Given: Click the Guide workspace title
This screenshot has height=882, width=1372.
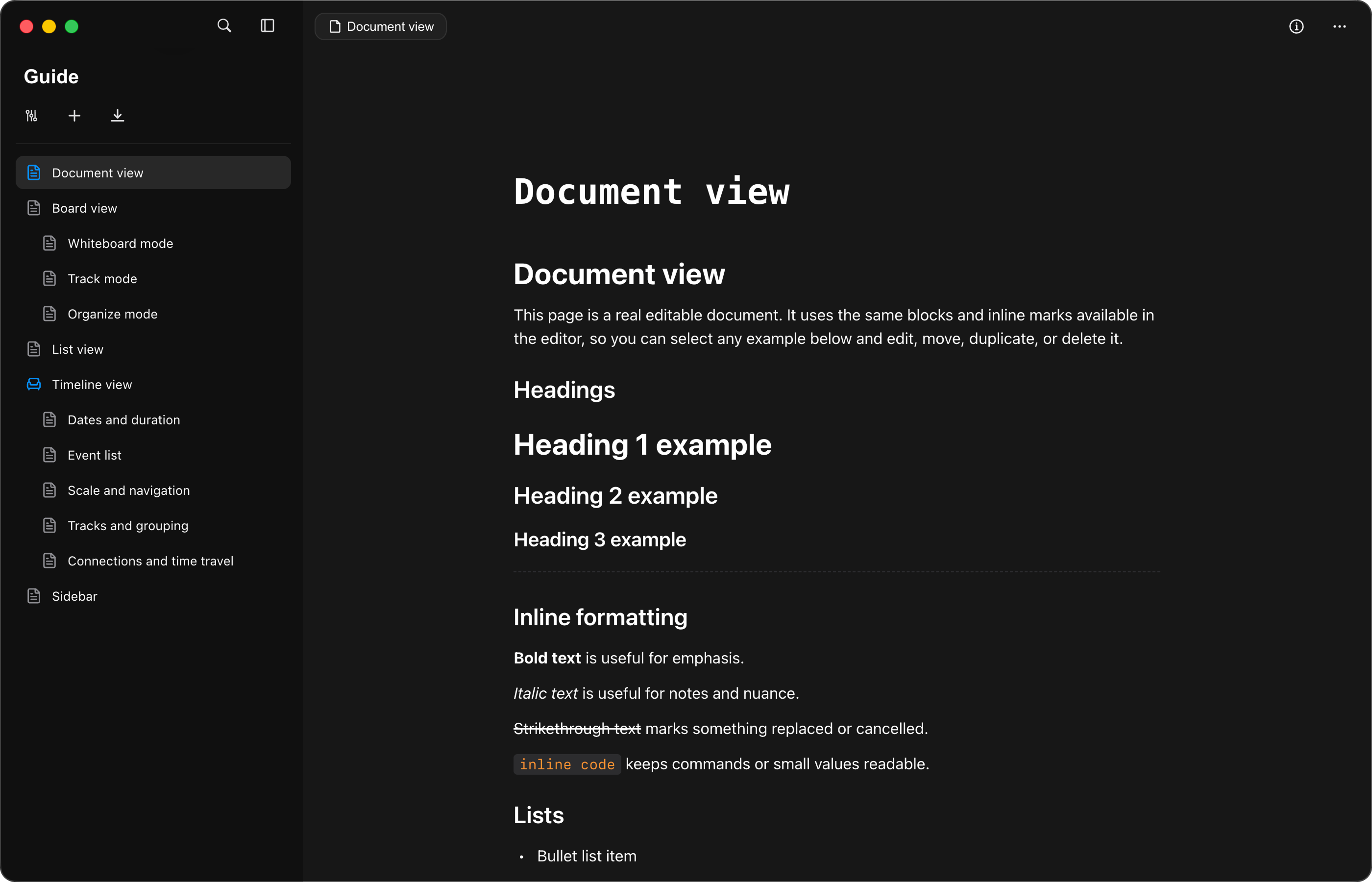Looking at the screenshot, I should [51, 76].
